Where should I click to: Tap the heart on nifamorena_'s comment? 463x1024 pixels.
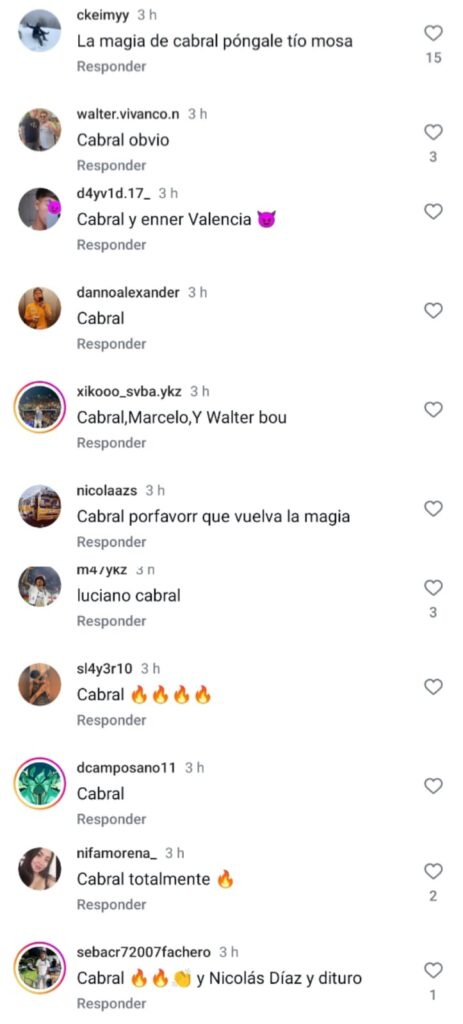(x=433, y=871)
